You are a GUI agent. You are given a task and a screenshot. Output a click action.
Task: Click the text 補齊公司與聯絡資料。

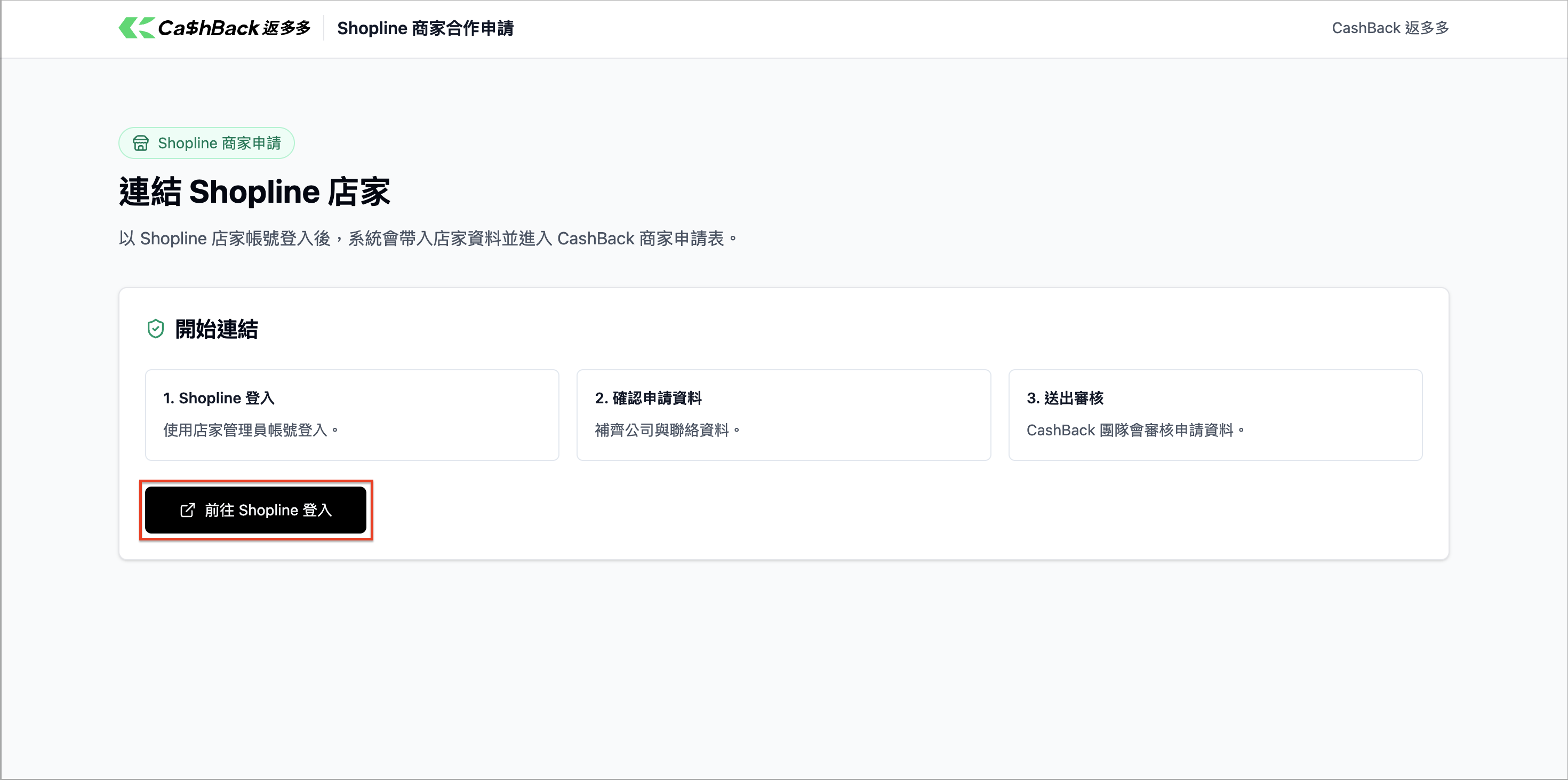coord(668,430)
